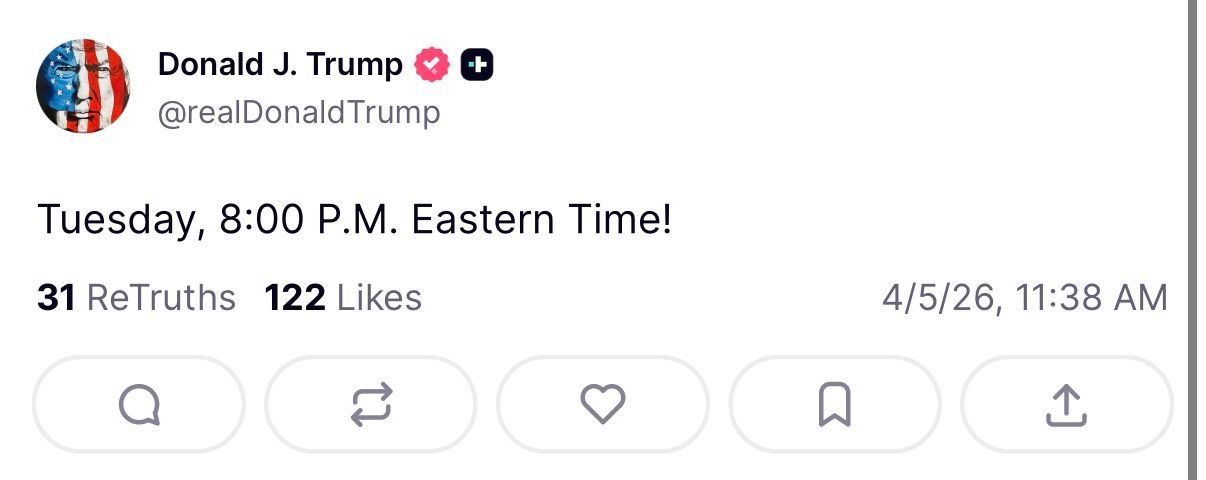Click the red verified checkmark badge

tap(432, 66)
